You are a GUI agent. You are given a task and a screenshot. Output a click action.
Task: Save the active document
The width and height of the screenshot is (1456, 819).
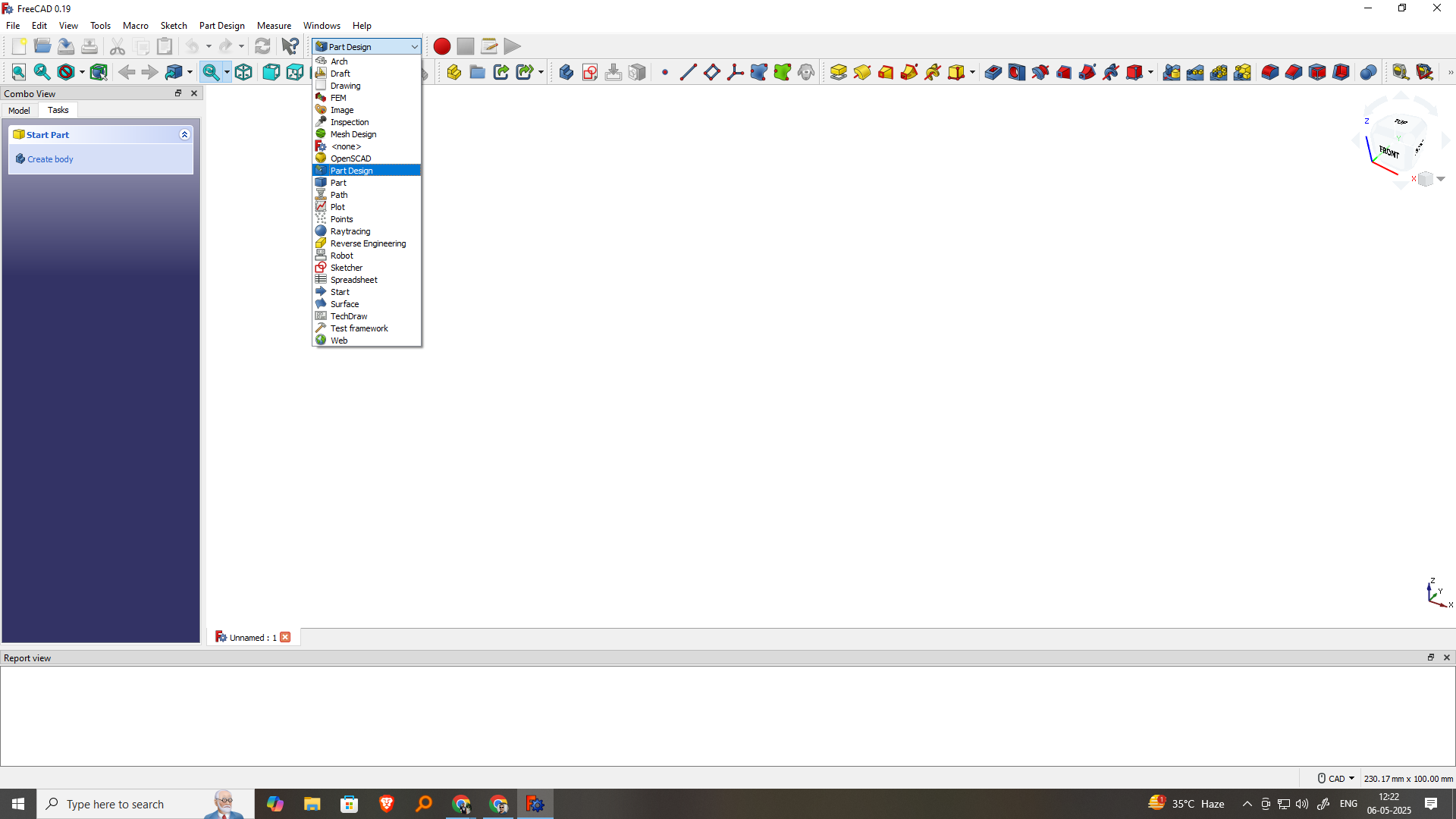pos(66,46)
